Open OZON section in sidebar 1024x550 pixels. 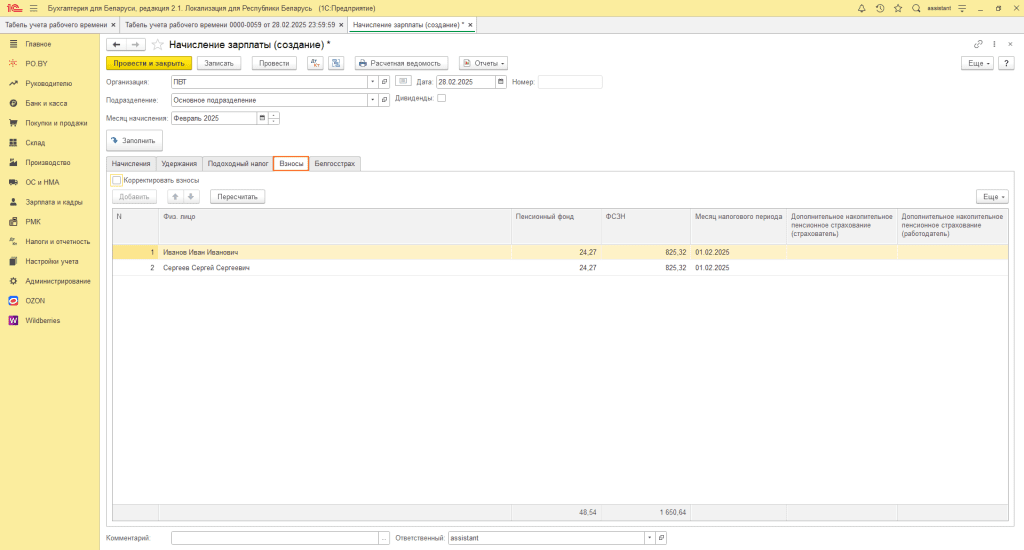(x=35, y=301)
